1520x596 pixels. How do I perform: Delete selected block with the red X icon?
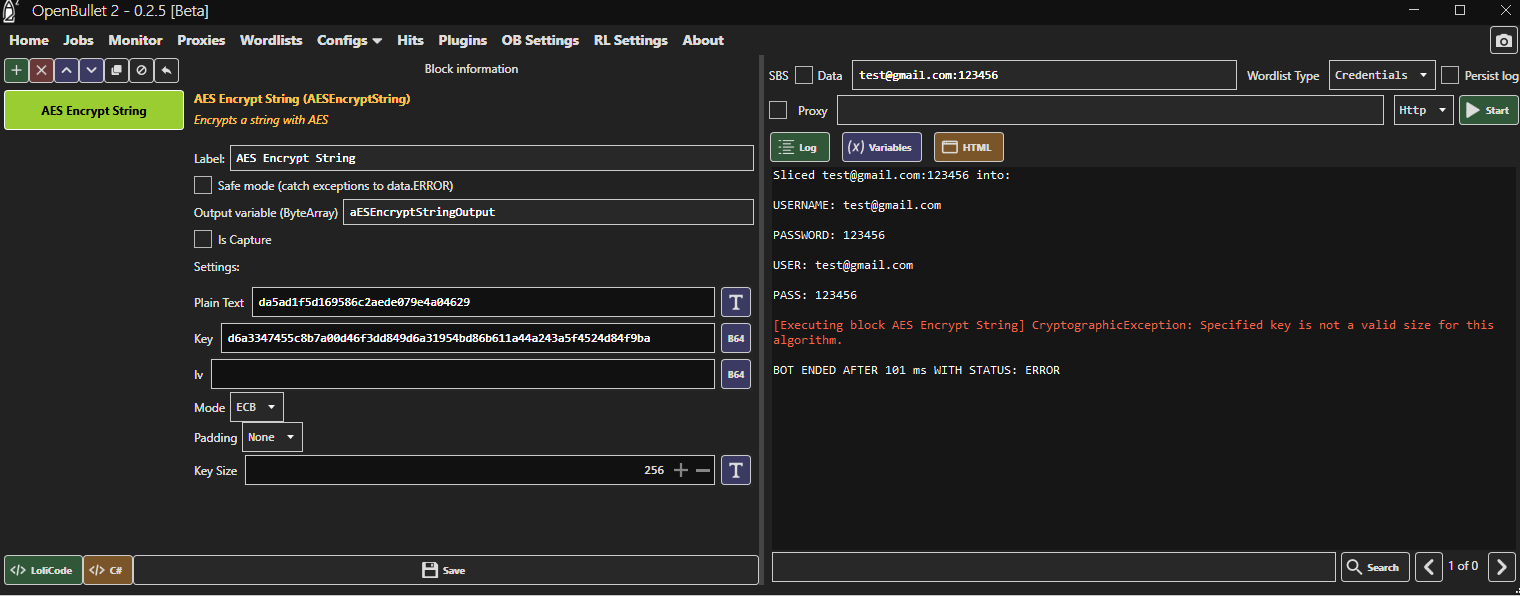[41, 70]
